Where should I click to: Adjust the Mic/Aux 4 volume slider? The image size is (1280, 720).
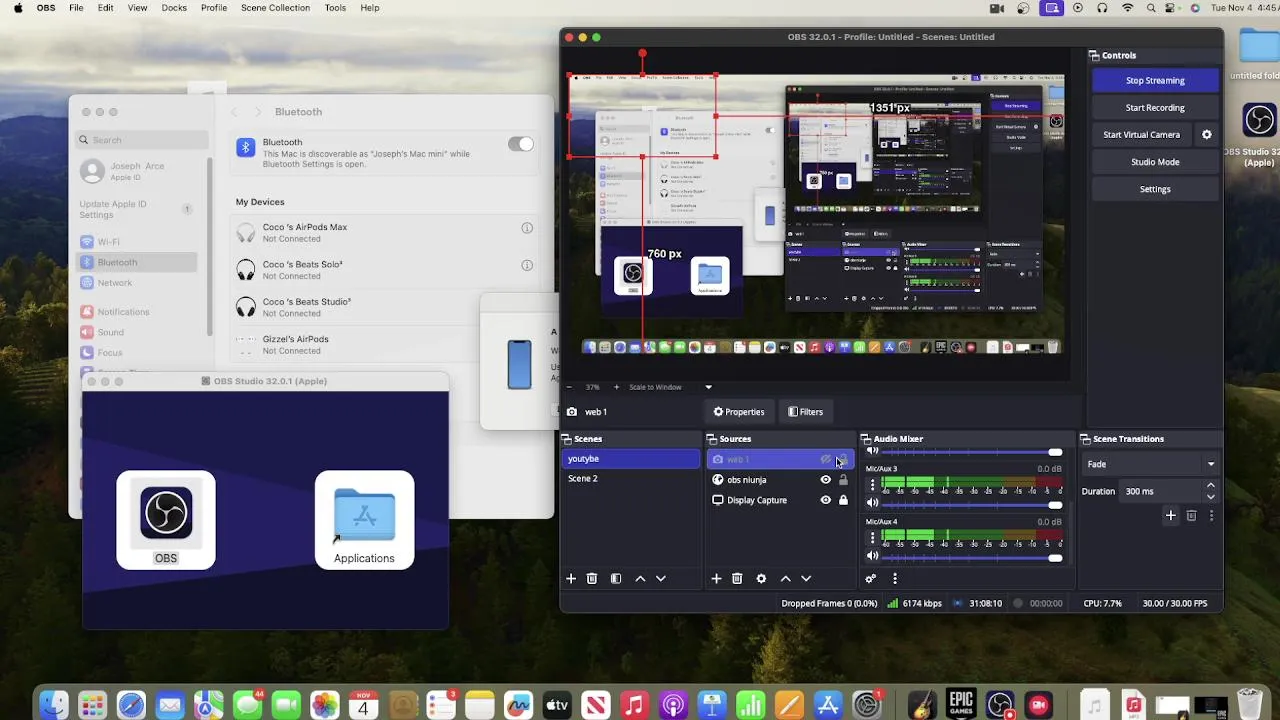(971, 558)
